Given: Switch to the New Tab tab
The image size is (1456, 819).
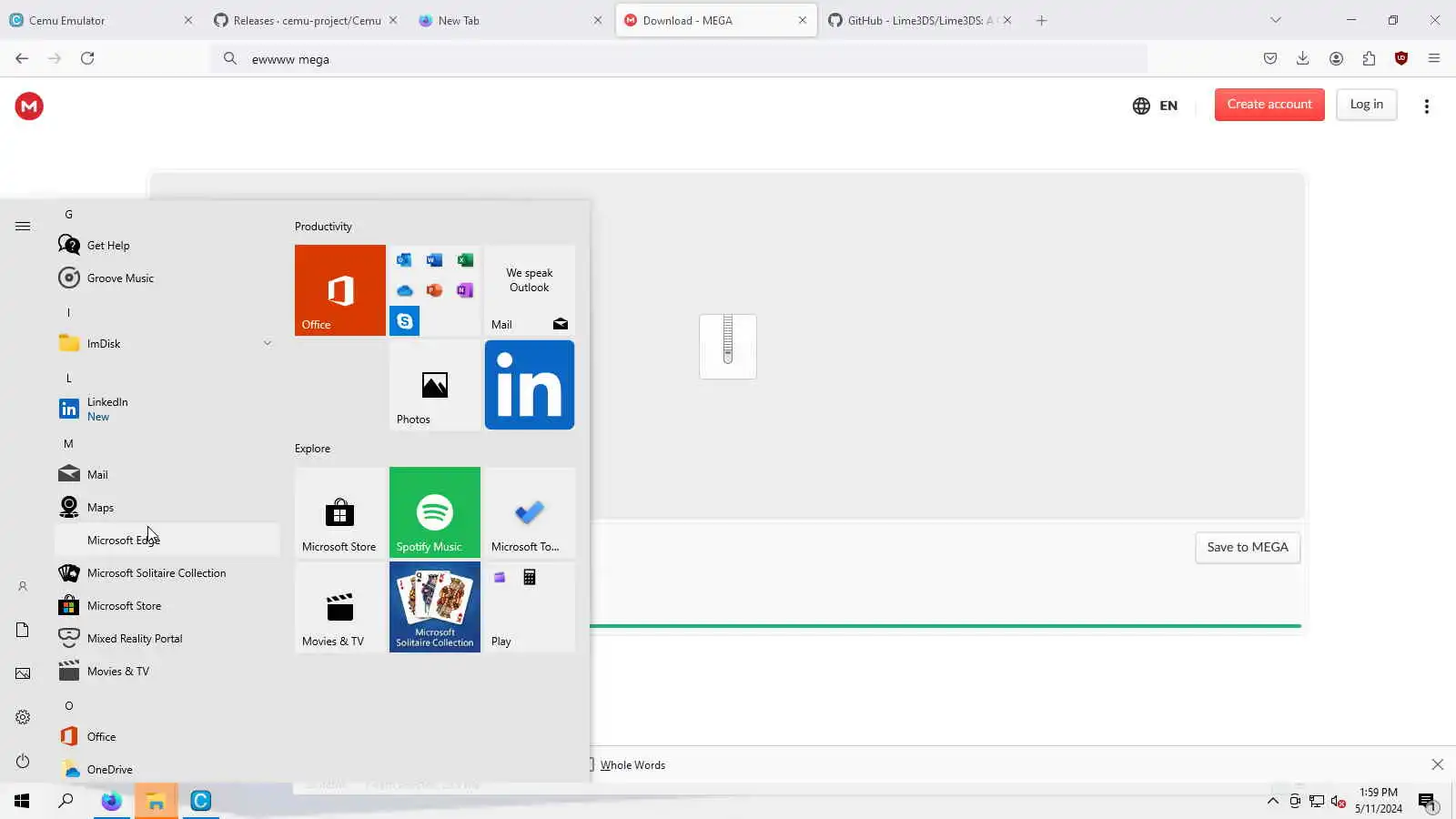Looking at the screenshot, I should pyautogui.click(x=511, y=20).
